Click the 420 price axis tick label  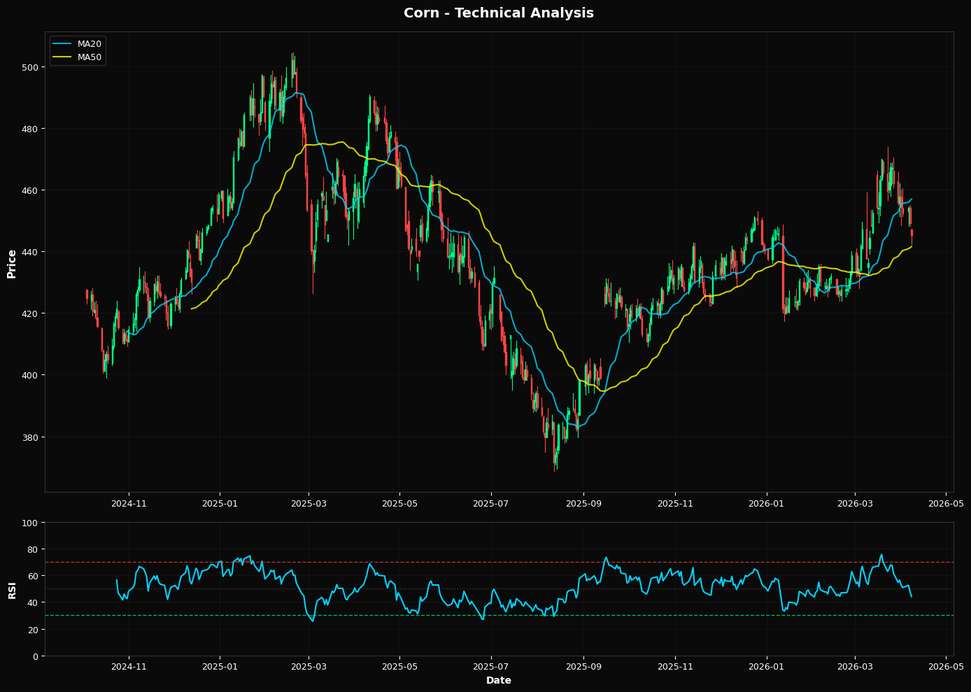(32, 313)
